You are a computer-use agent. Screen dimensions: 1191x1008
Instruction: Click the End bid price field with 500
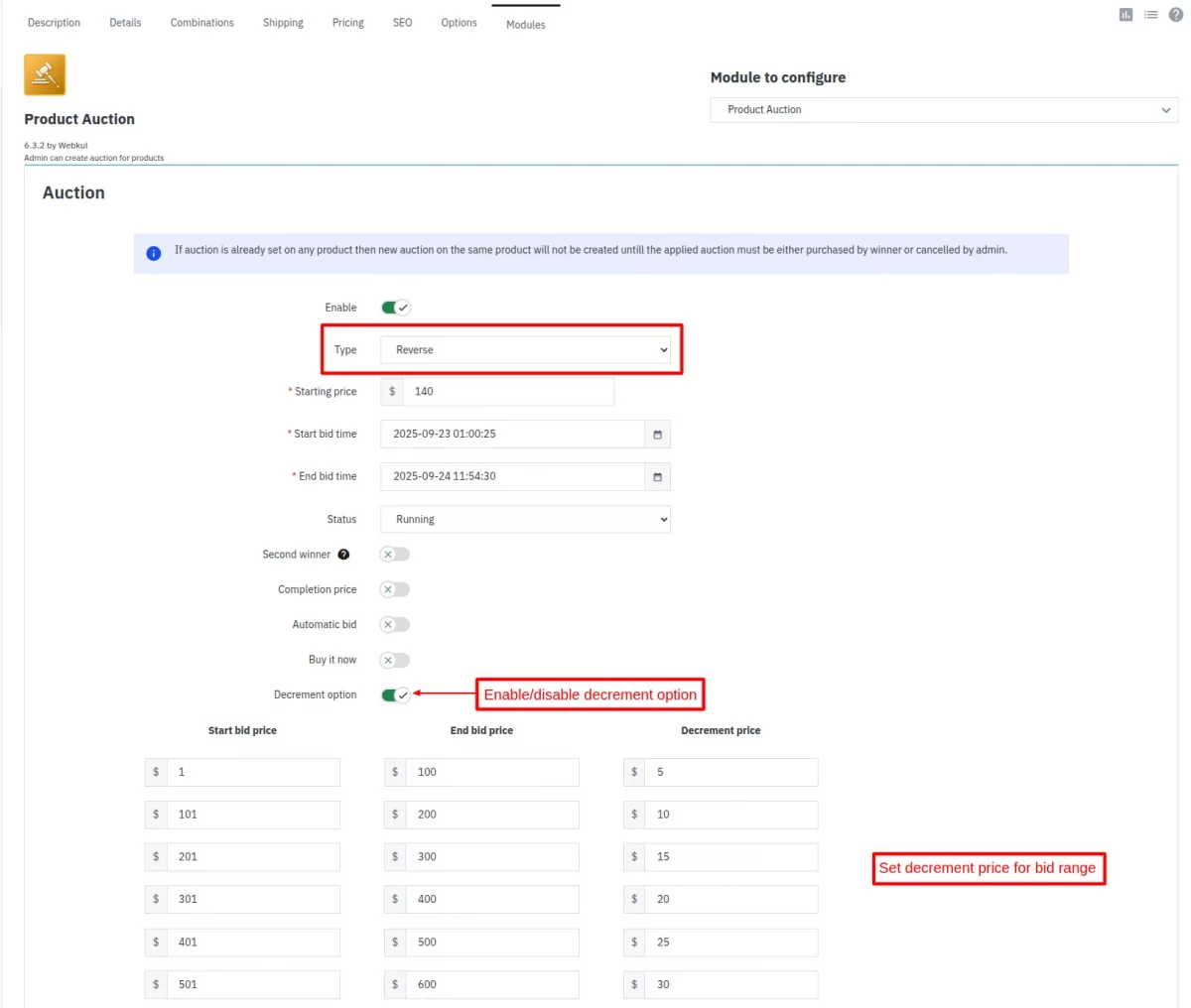point(492,943)
